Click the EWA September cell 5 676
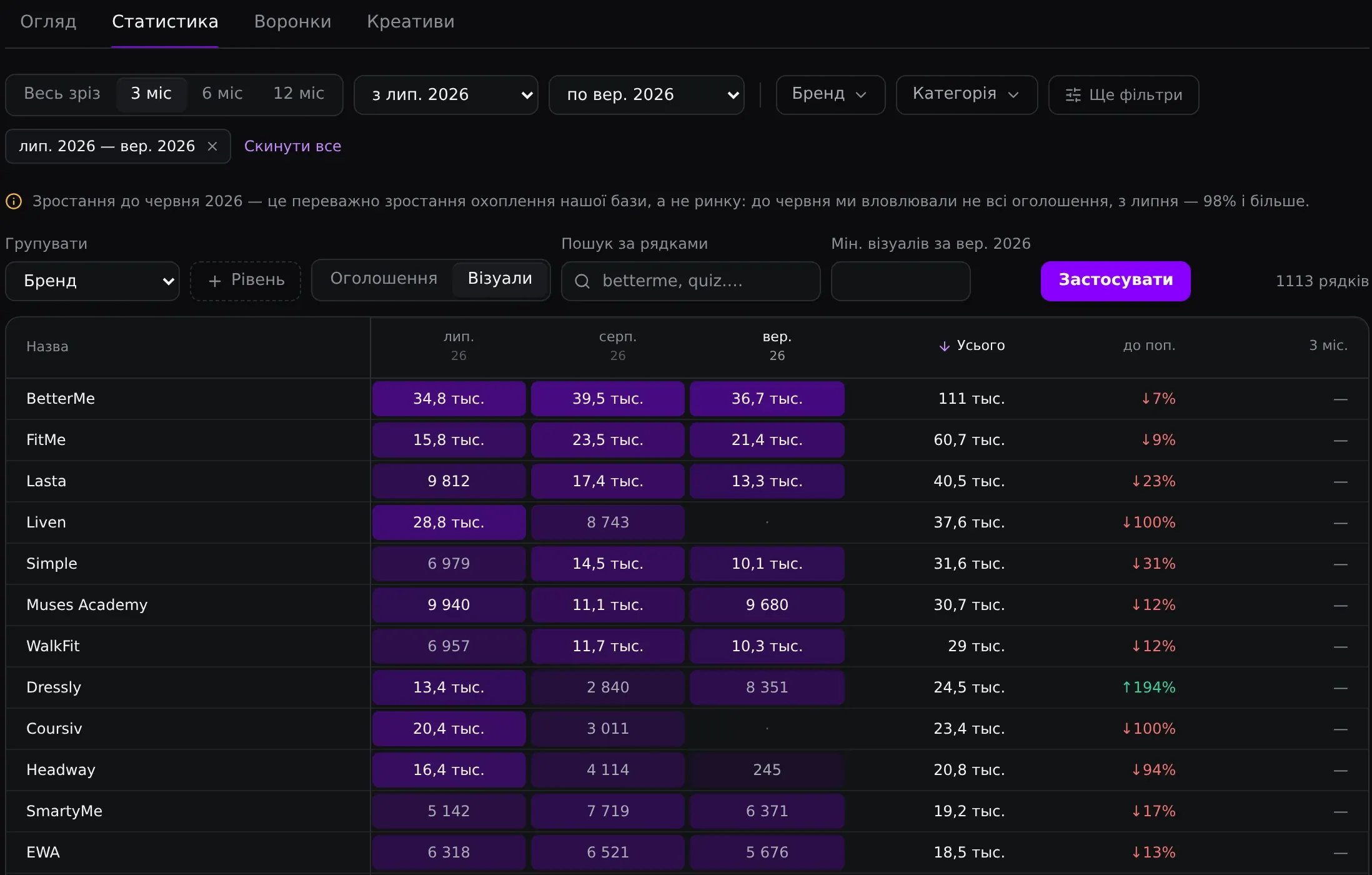The image size is (1372, 875). (x=767, y=852)
